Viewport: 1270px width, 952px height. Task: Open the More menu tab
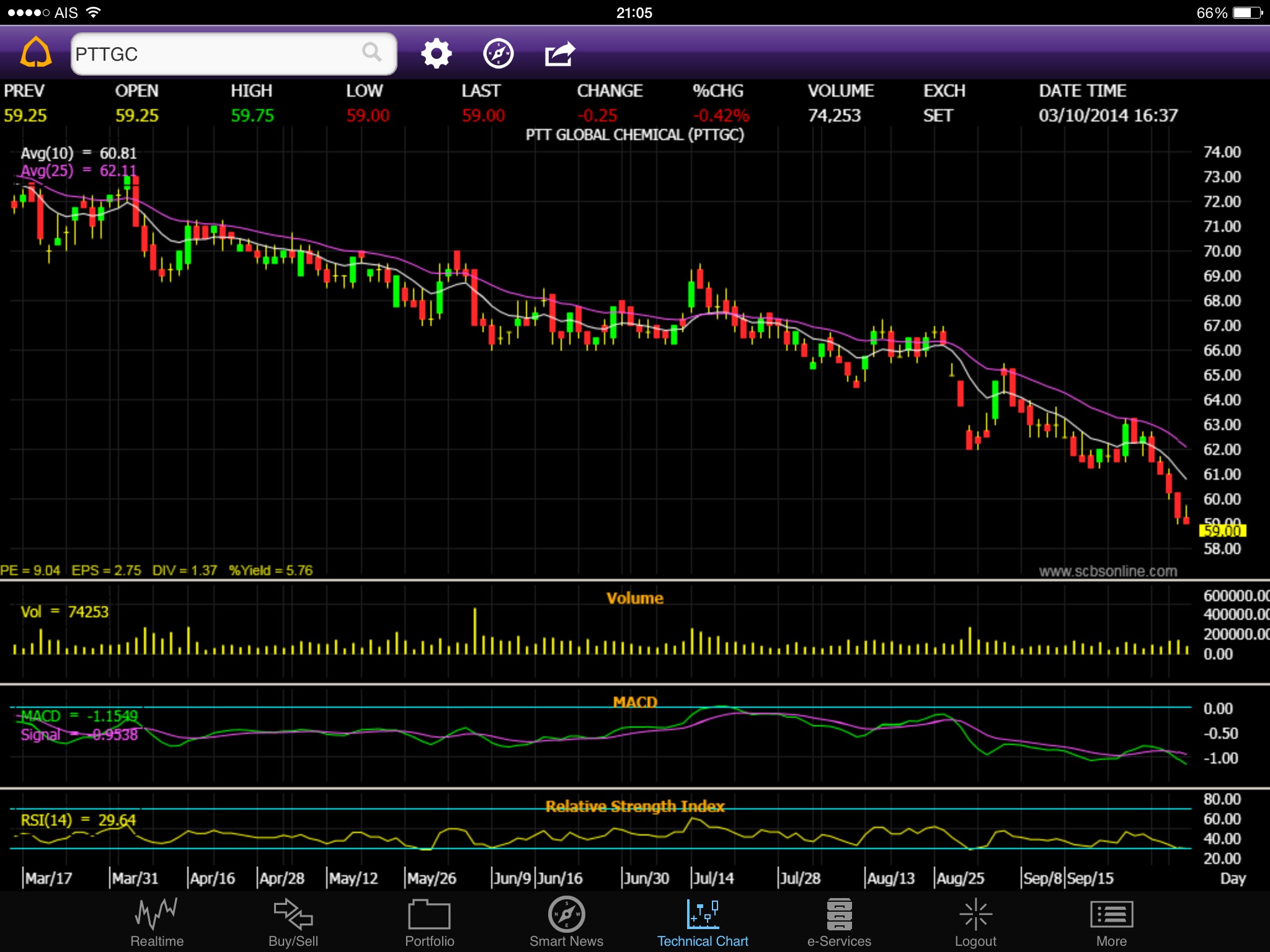[1112, 922]
